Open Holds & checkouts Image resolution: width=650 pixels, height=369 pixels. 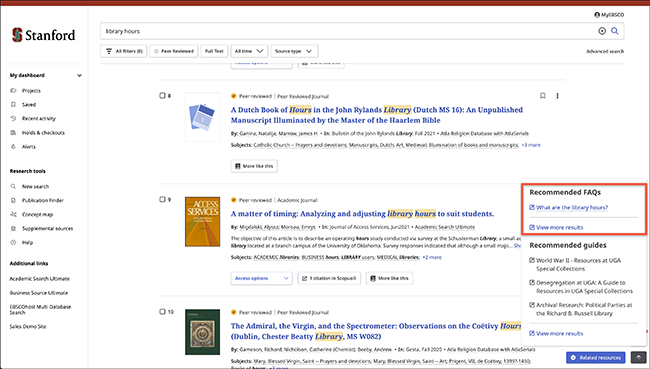43,133
